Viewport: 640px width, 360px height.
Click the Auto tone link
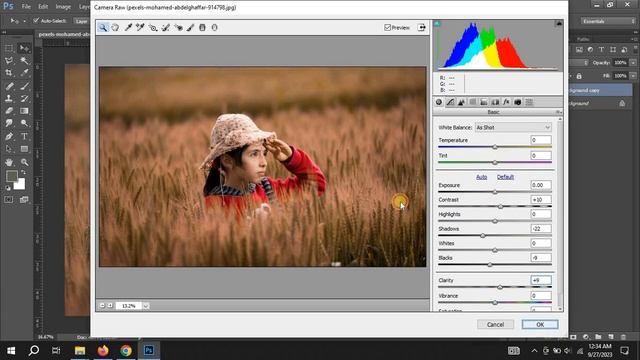coord(481,177)
